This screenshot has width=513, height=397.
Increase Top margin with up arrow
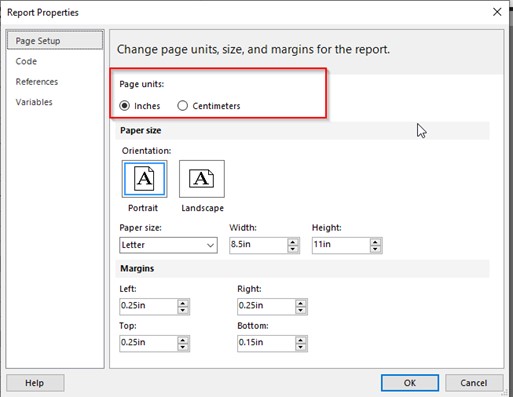pyautogui.click(x=183, y=340)
